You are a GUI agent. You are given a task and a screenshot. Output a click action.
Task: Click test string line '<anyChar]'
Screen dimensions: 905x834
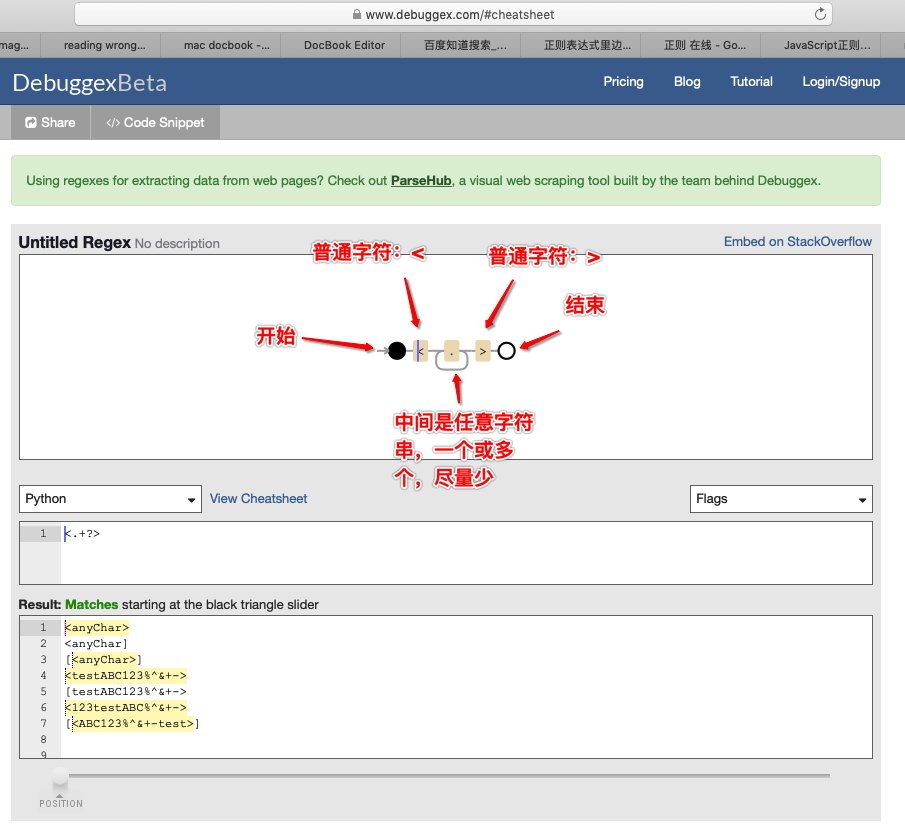[96, 644]
